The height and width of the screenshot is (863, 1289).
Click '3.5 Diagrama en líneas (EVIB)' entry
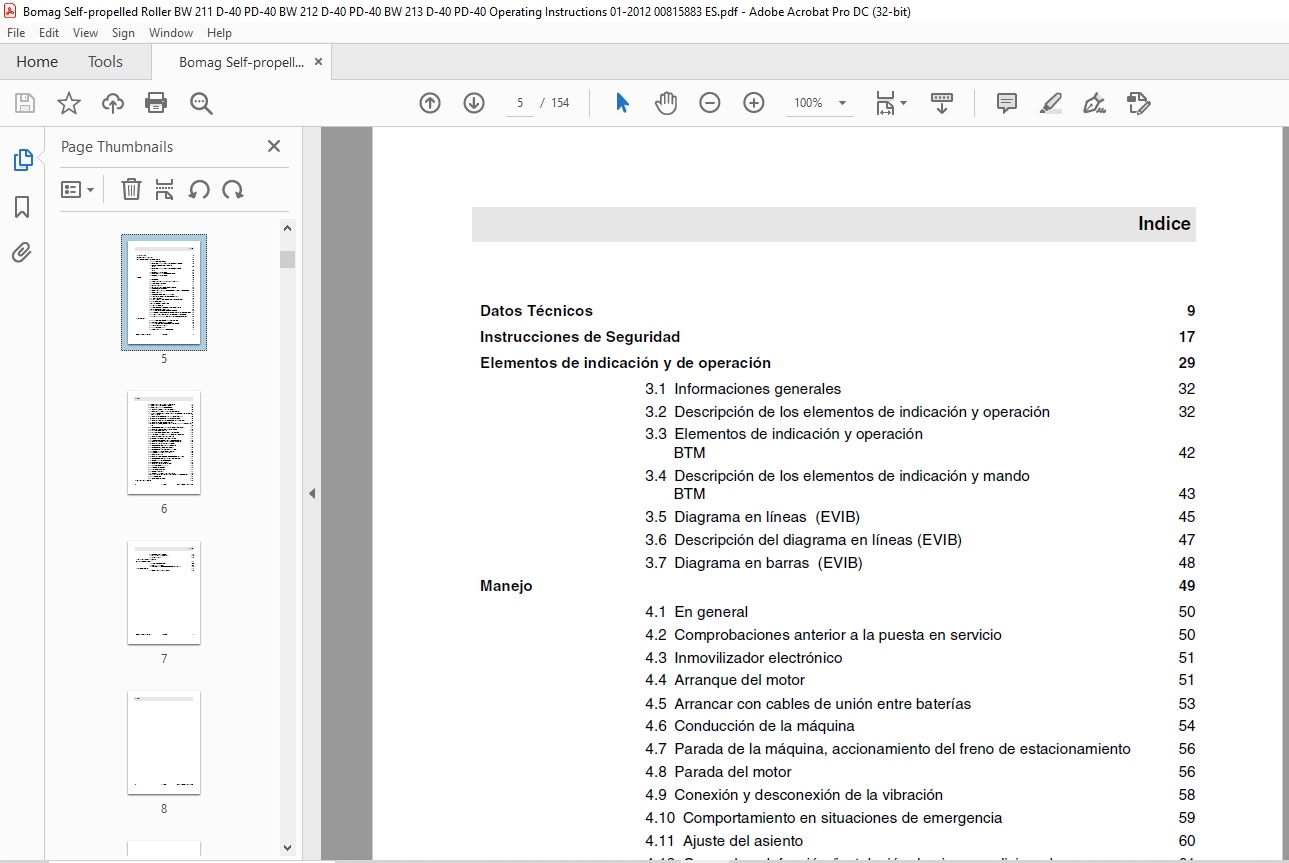tap(752, 517)
